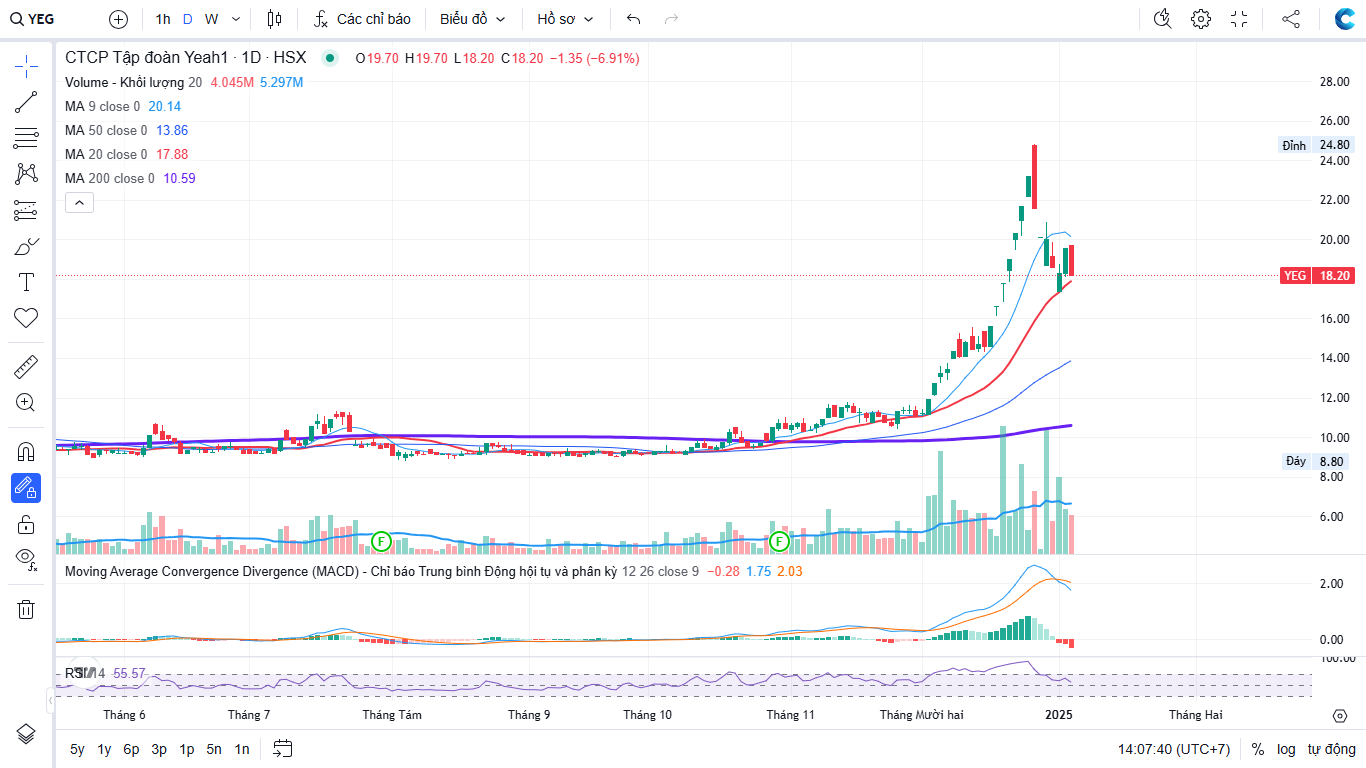Screen dimensions: 1366x768
Task: Select the trend line tool
Action: (26, 102)
